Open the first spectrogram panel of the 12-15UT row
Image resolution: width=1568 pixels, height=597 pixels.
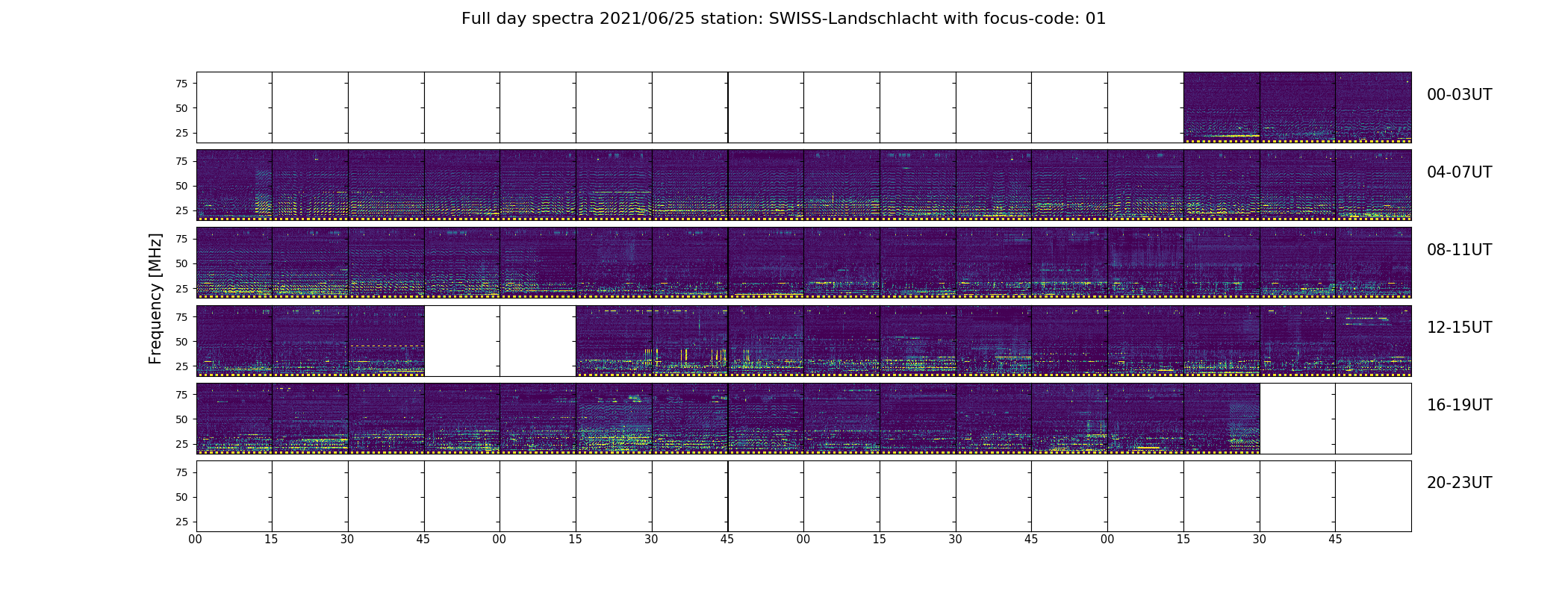point(234,341)
